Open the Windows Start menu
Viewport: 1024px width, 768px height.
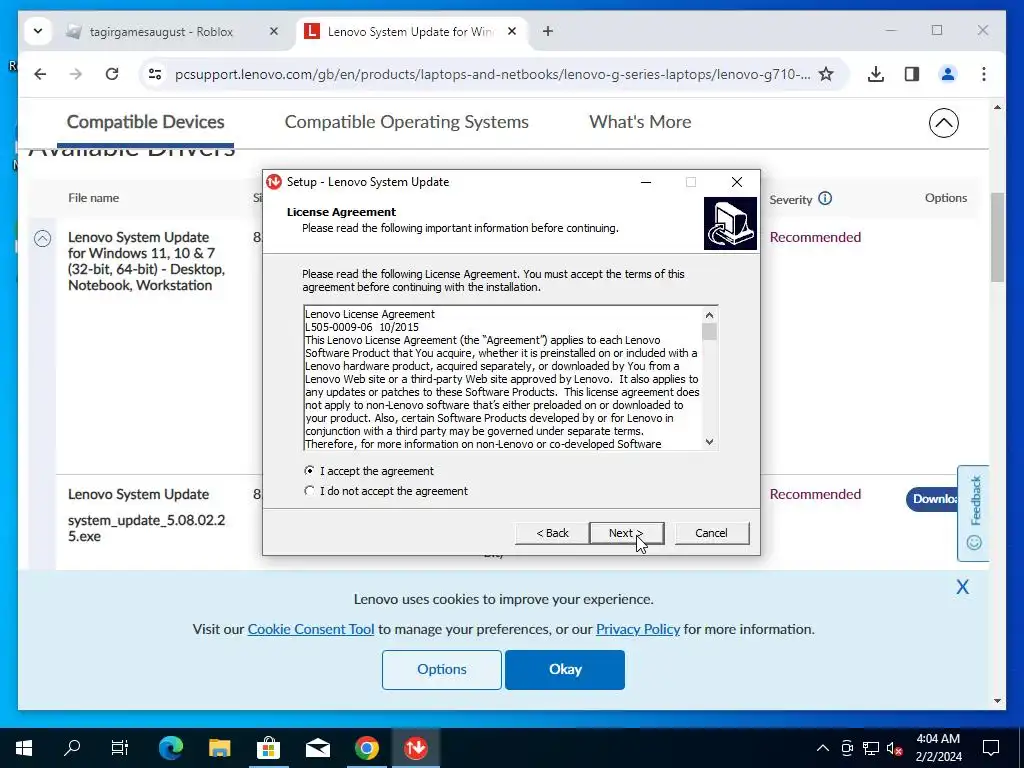(x=24, y=748)
